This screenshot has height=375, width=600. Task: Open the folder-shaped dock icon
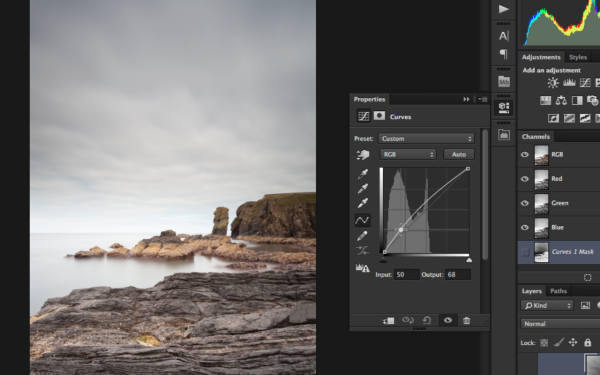click(x=504, y=134)
